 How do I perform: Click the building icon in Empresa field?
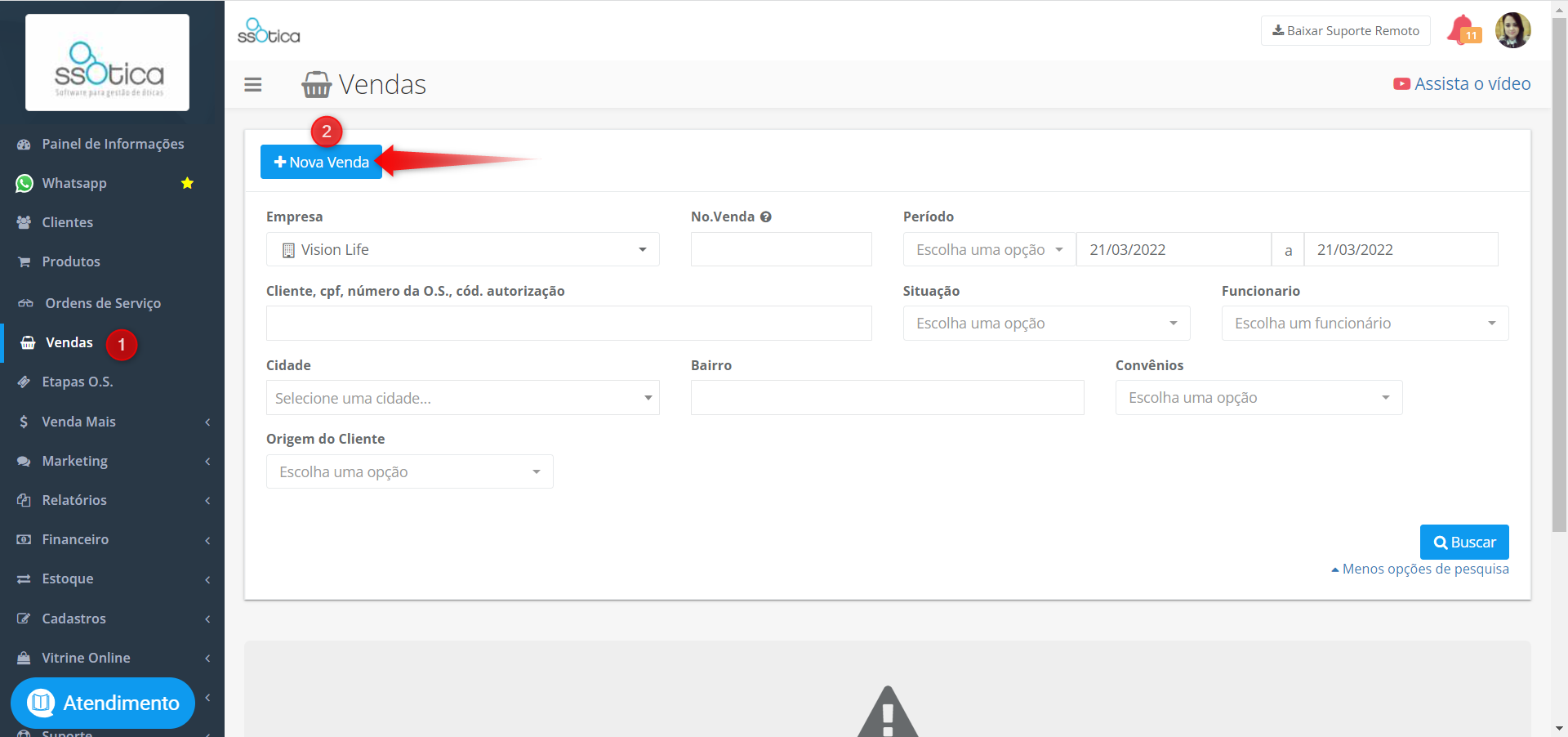pyautogui.click(x=288, y=250)
